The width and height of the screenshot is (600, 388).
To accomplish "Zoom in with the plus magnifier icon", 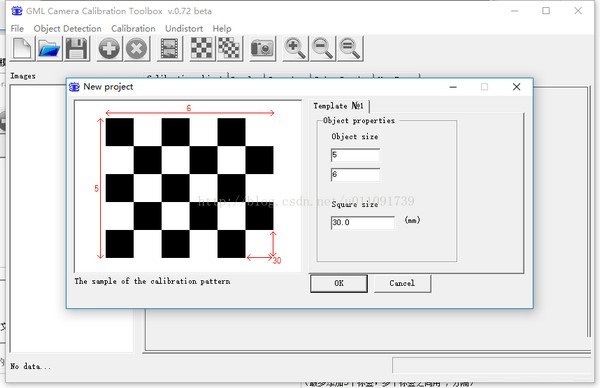I will pyautogui.click(x=295, y=49).
